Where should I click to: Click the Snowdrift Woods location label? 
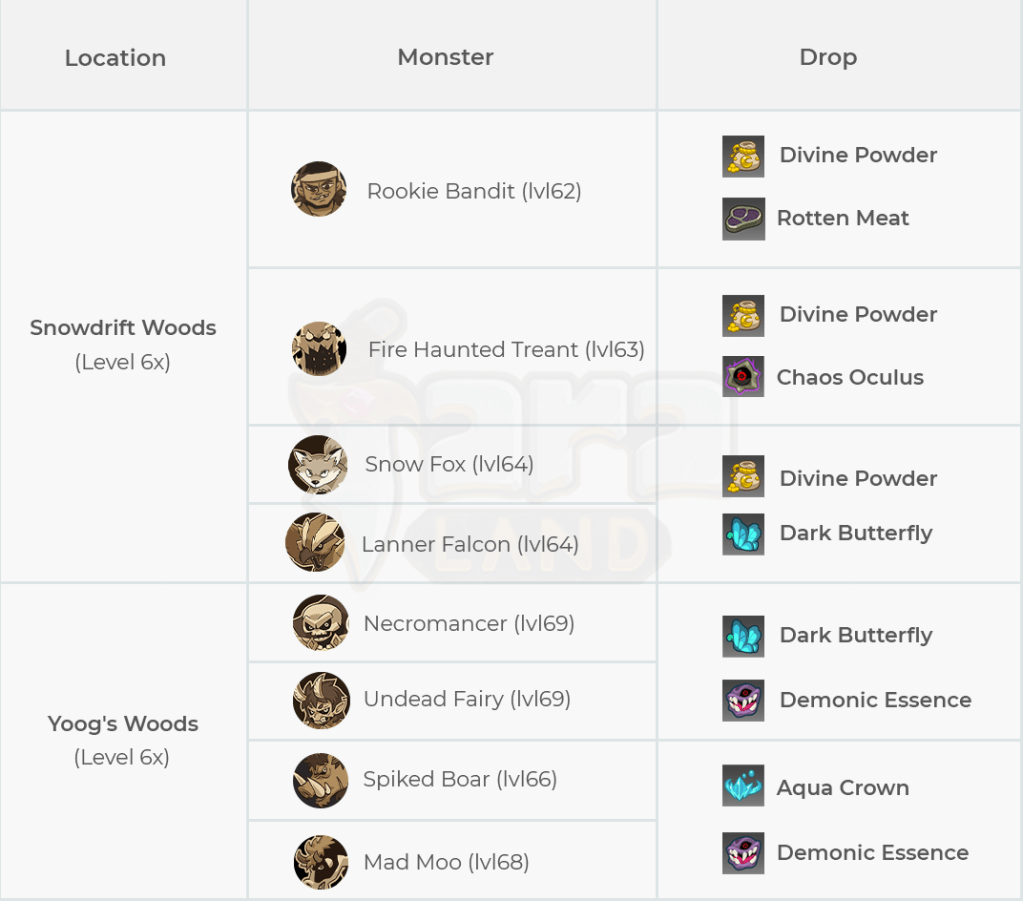[x=123, y=328]
